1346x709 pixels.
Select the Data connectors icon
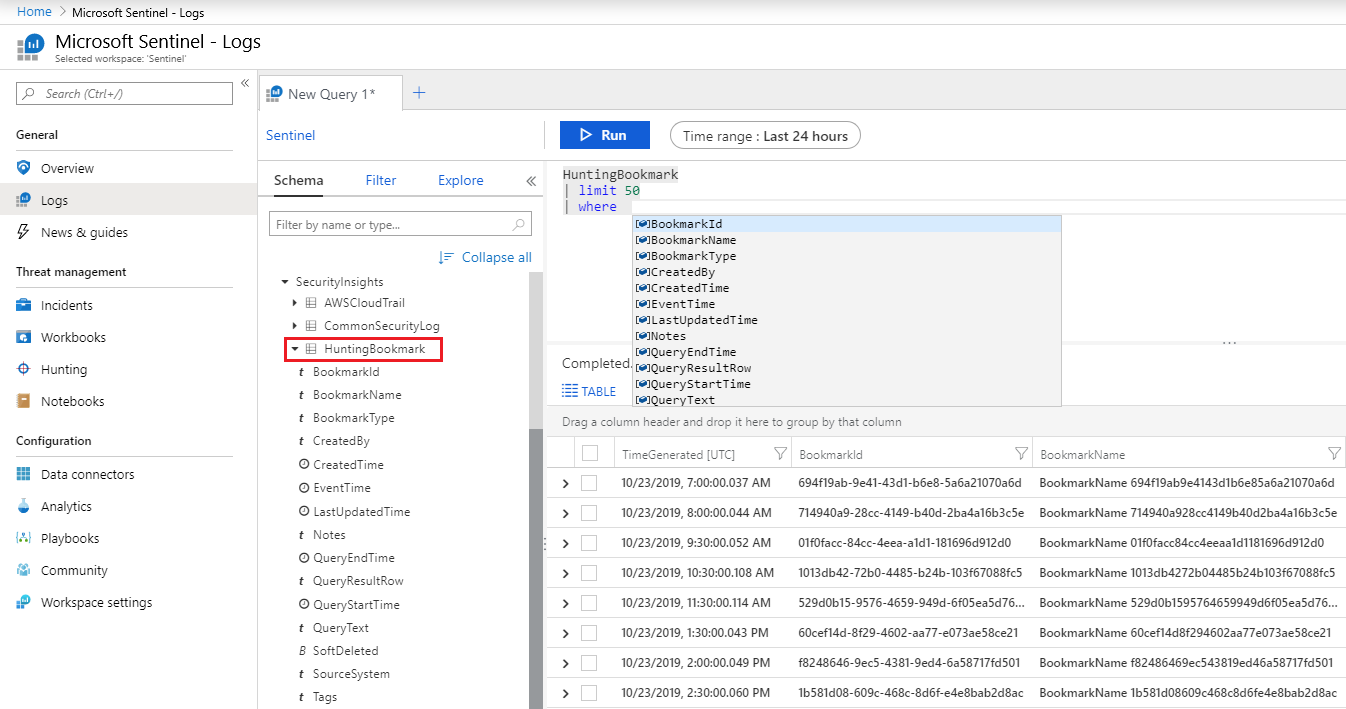point(23,474)
